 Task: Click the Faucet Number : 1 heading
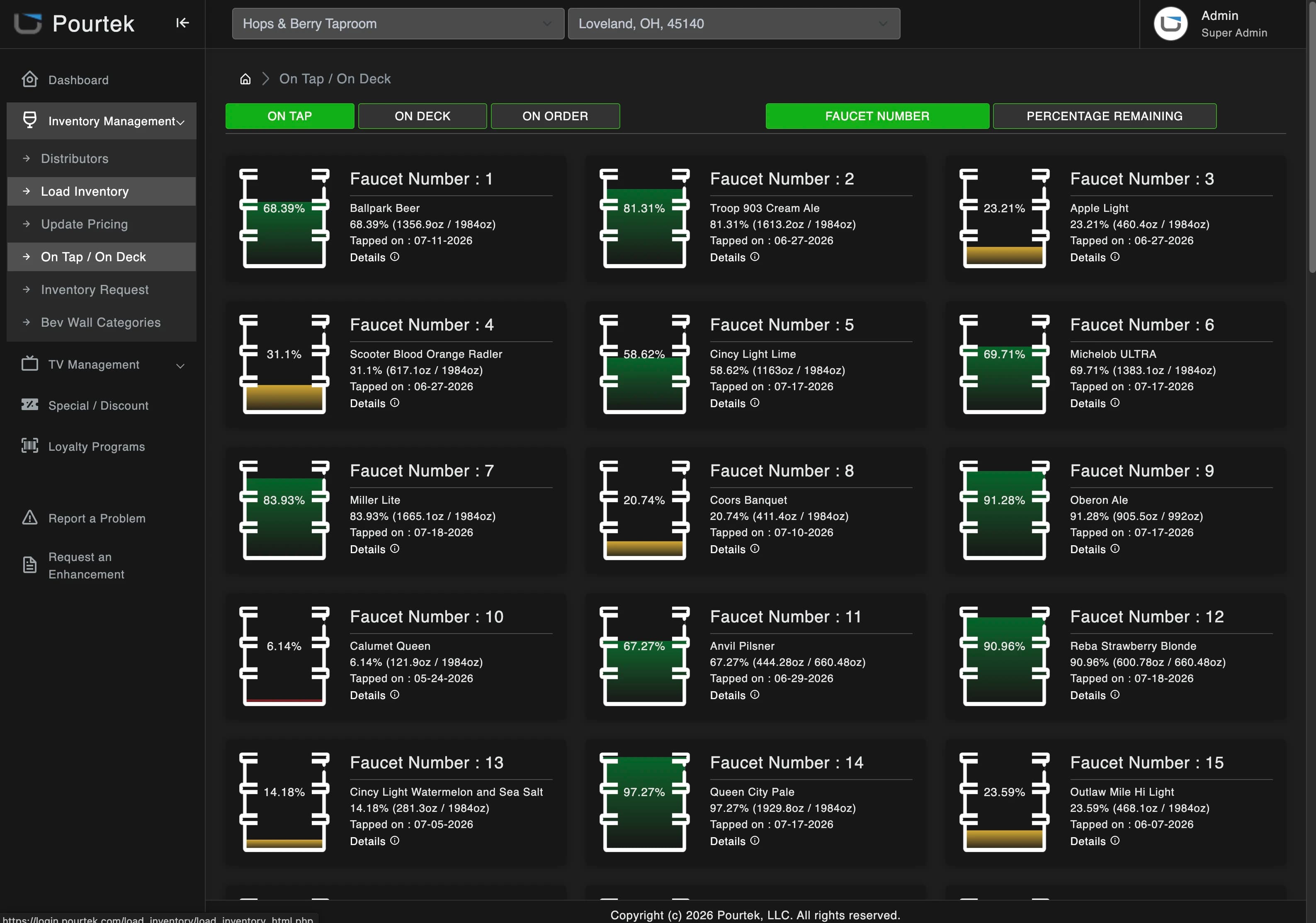421,179
